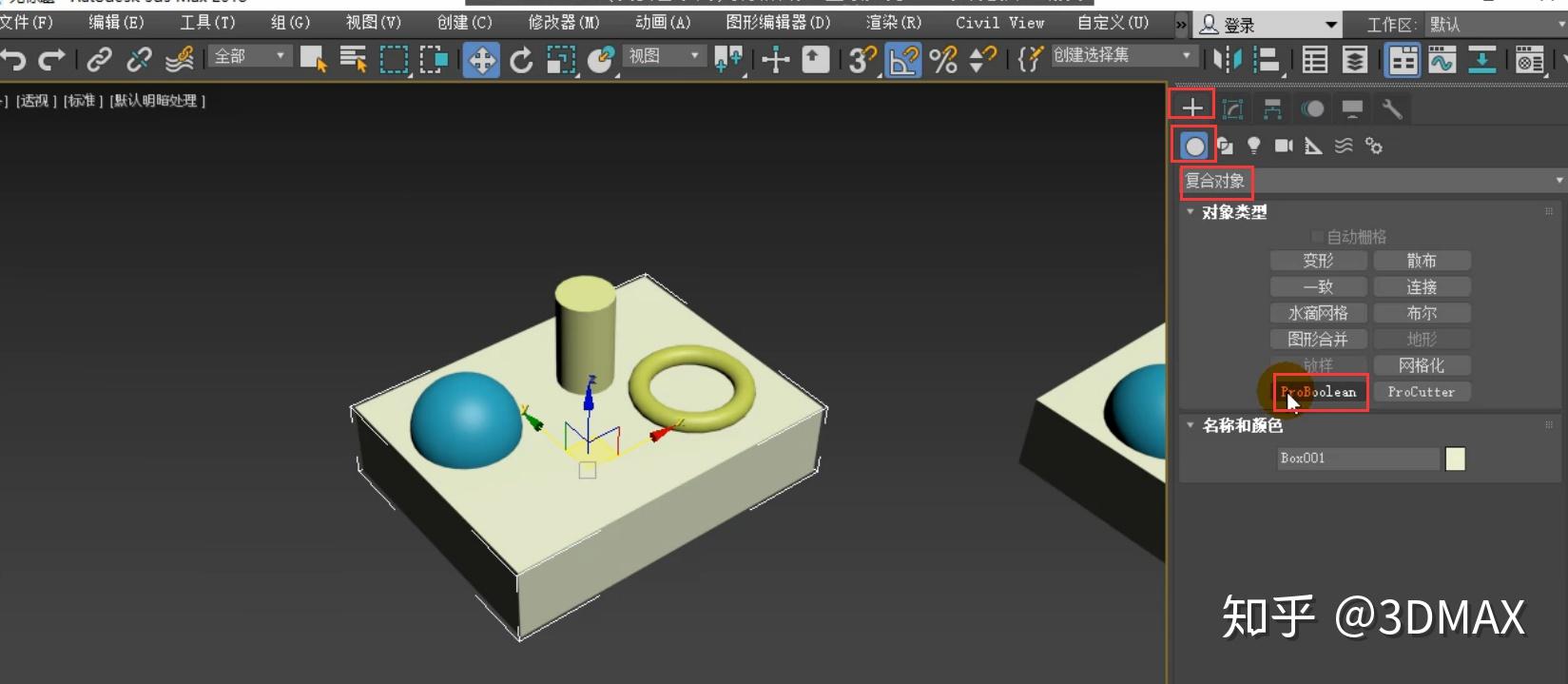Switch to the Utilities panel tab
Image resolution: width=1568 pixels, height=684 pixels.
point(1392,109)
